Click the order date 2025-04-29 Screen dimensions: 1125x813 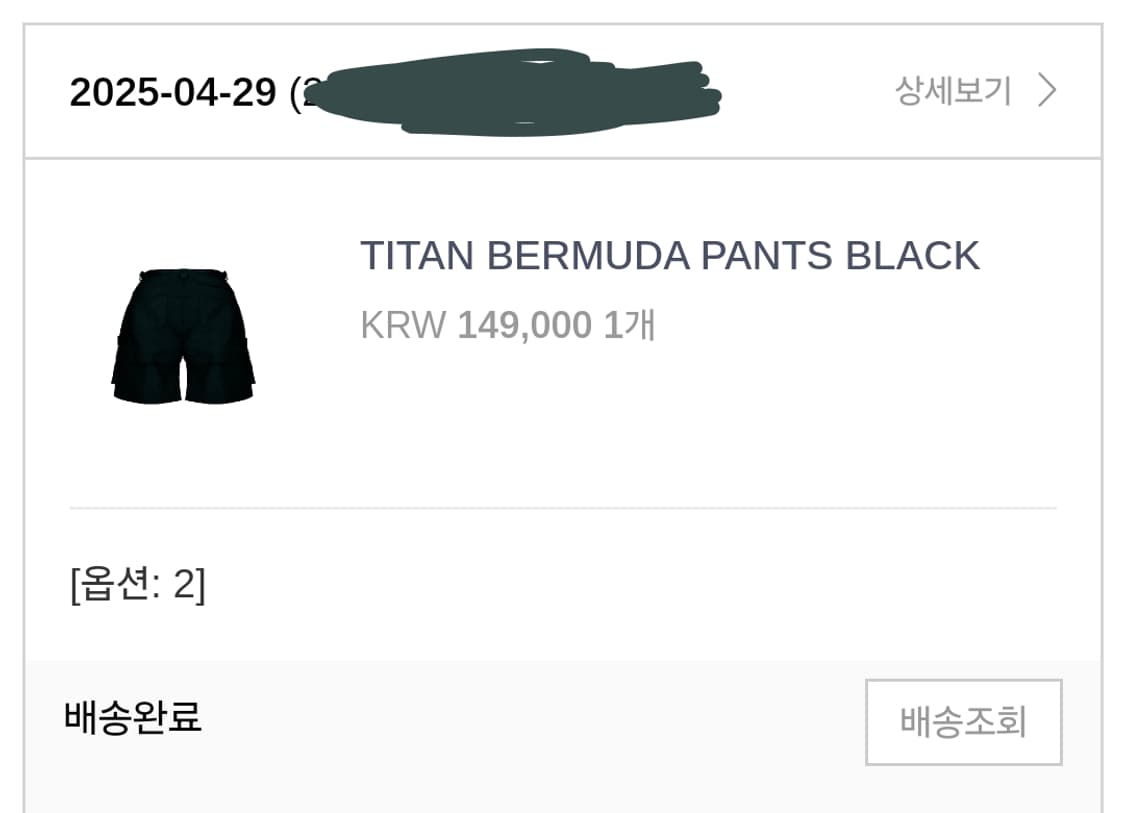coord(172,92)
